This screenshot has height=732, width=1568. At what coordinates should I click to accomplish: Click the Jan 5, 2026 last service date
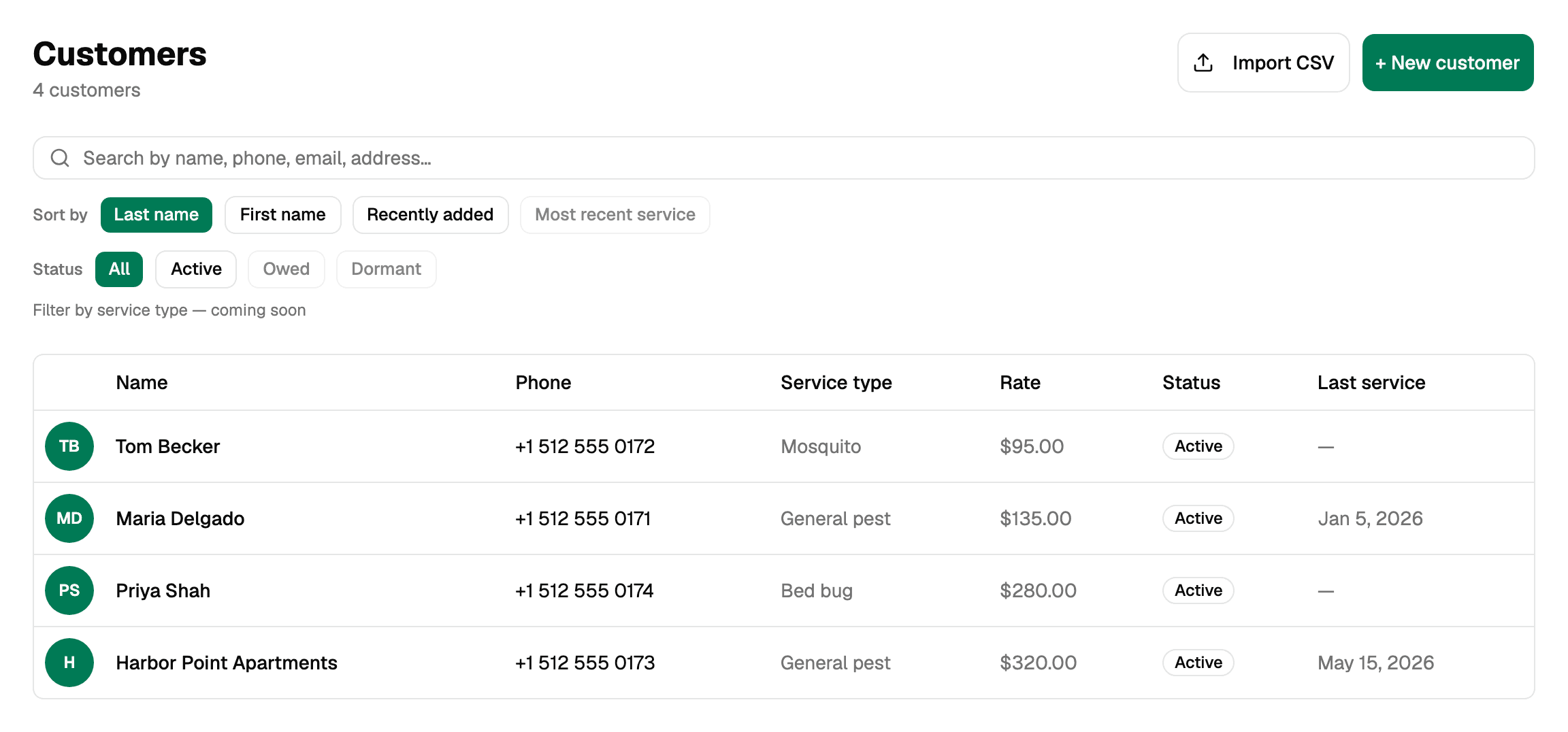(x=1370, y=518)
